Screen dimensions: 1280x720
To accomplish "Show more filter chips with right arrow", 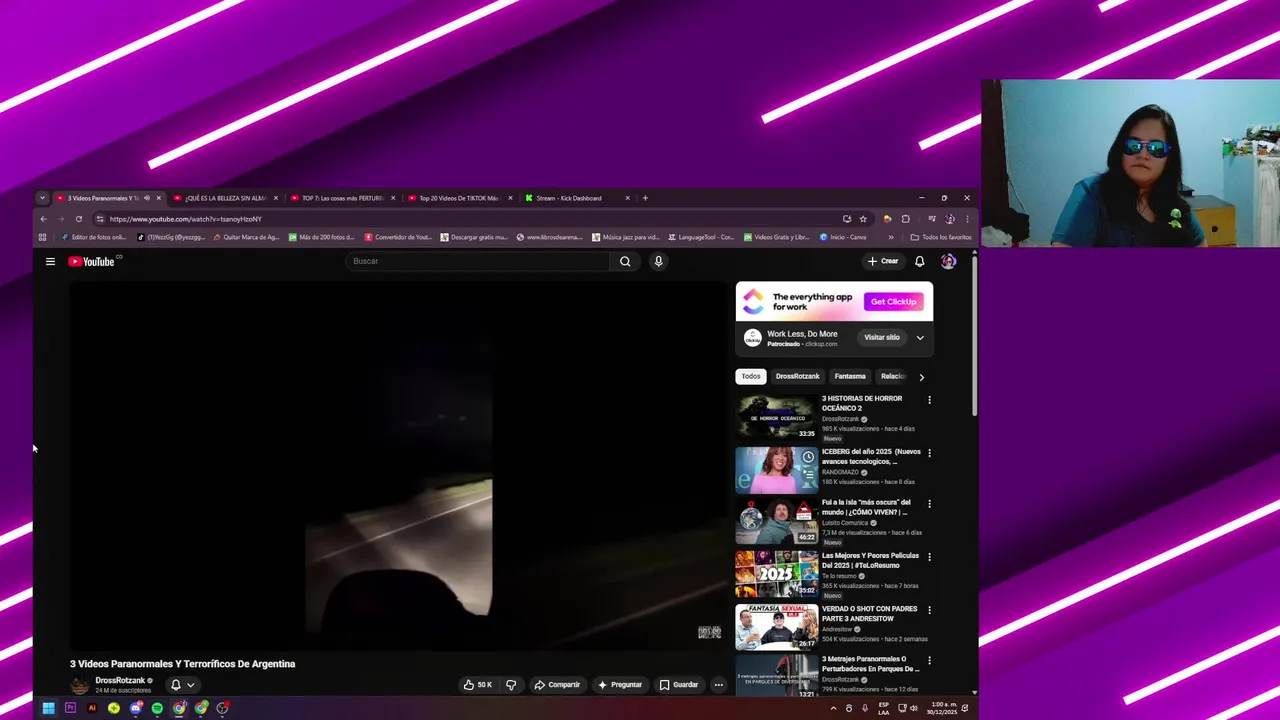I will (921, 377).
